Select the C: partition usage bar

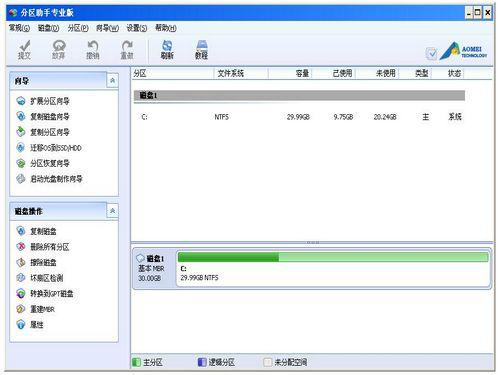333,257
